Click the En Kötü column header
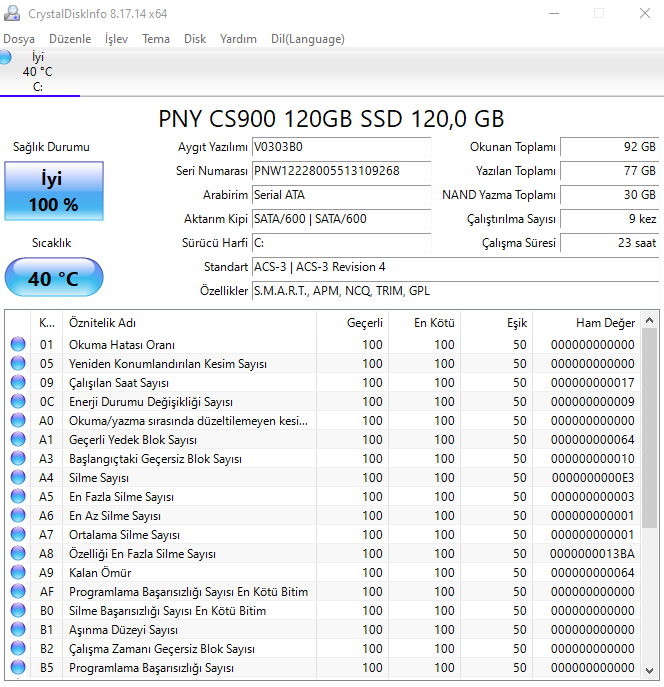 pyautogui.click(x=424, y=323)
